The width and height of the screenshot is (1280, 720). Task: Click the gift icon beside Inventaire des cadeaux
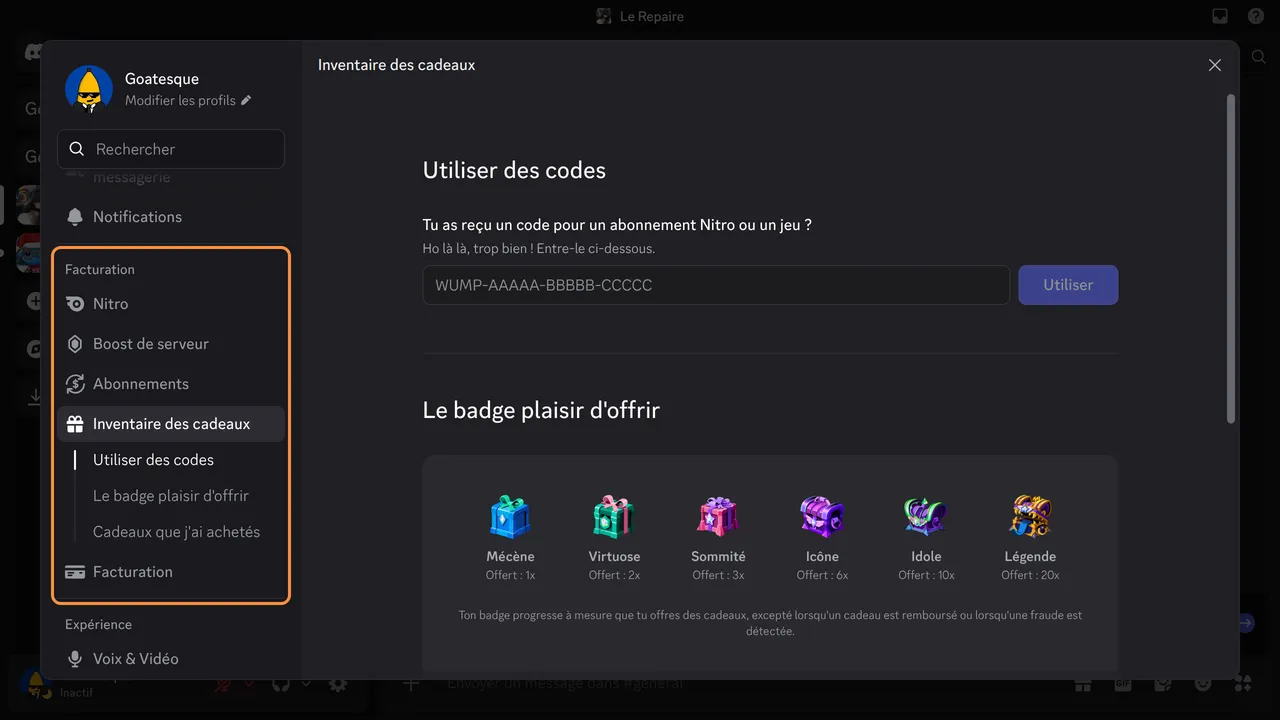coord(75,424)
